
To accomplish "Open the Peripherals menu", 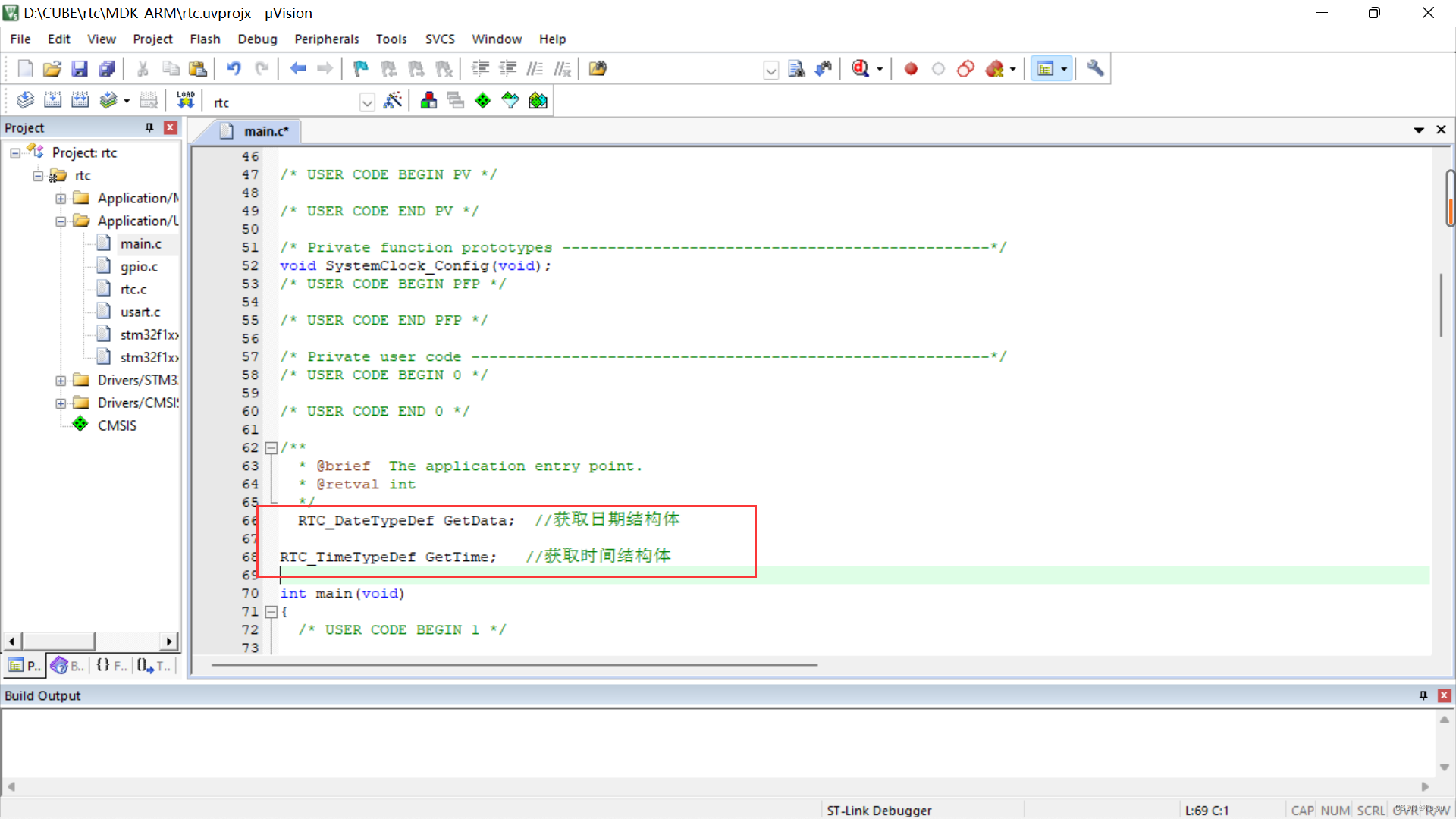I will [327, 39].
